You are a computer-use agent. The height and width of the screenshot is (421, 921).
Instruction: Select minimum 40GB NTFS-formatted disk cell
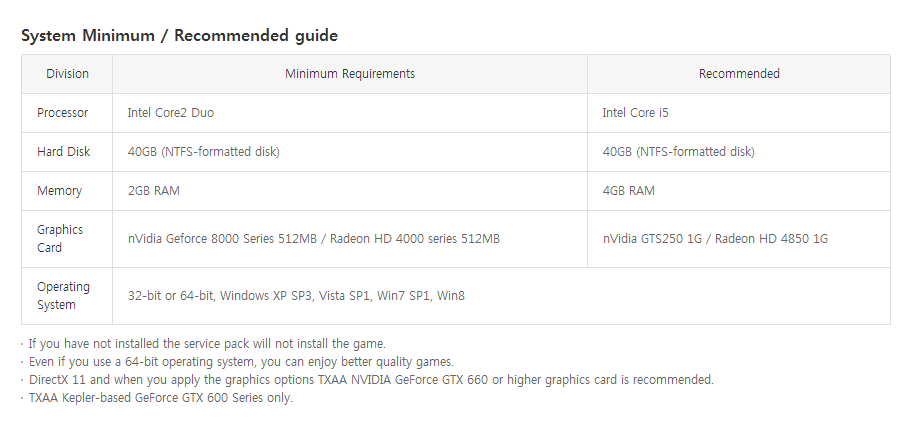tap(203, 152)
